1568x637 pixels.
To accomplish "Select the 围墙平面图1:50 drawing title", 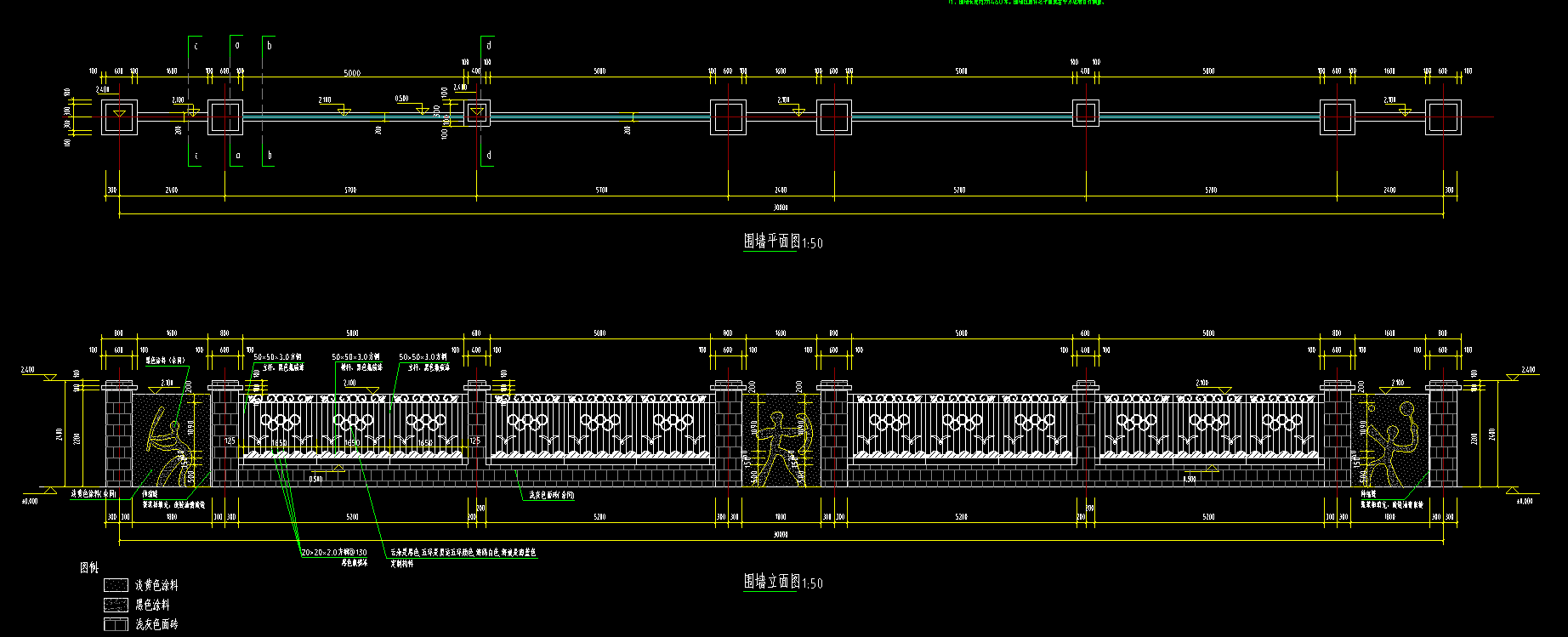I will [x=783, y=242].
